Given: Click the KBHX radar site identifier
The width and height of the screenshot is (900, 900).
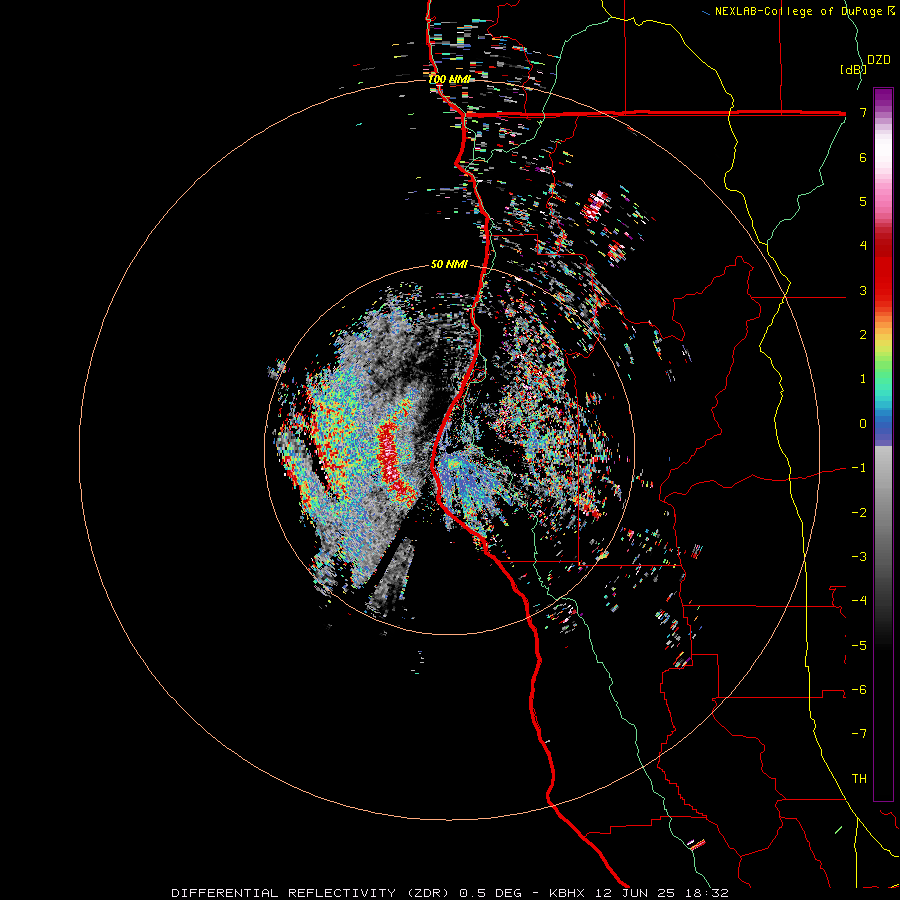Looking at the screenshot, I should (x=567, y=893).
